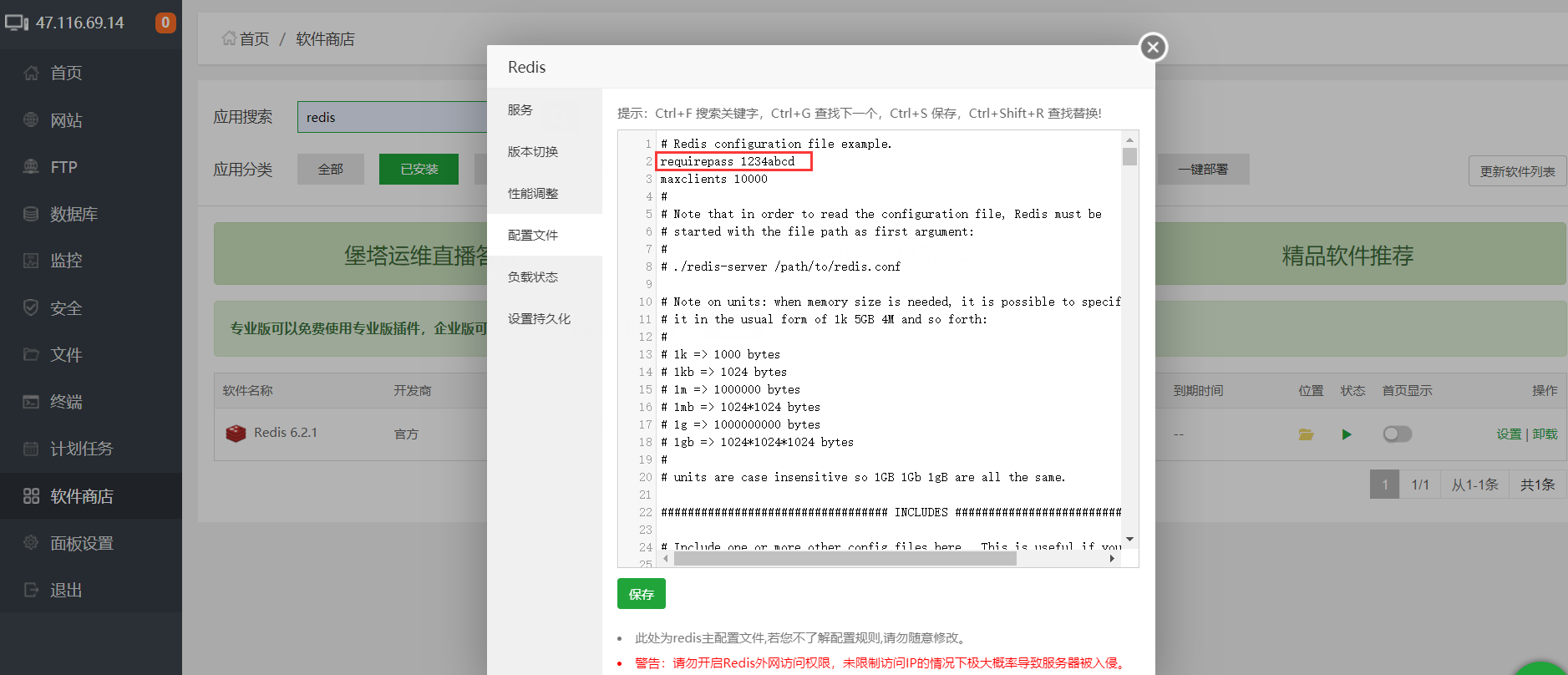Click the 全部 category button
Image resolution: width=1568 pixels, height=675 pixels.
(x=331, y=169)
